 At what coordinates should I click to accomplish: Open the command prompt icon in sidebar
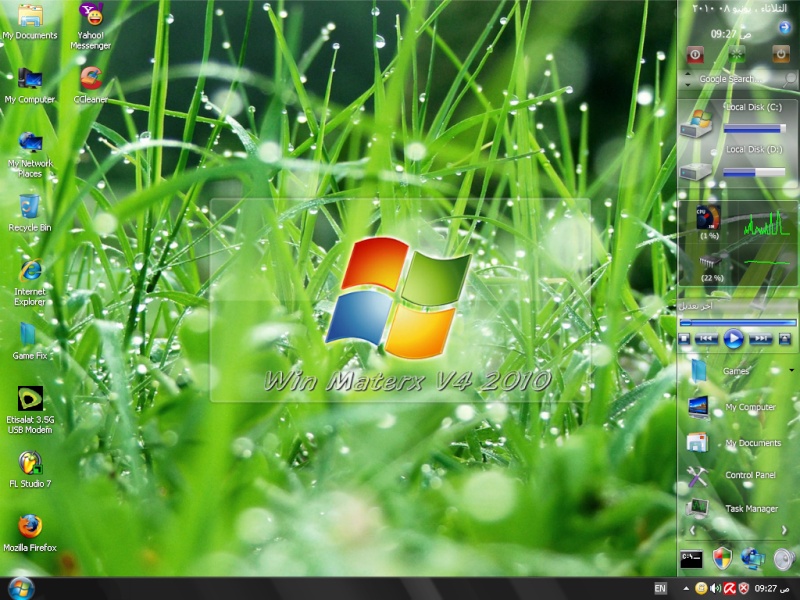pyautogui.click(x=691, y=559)
